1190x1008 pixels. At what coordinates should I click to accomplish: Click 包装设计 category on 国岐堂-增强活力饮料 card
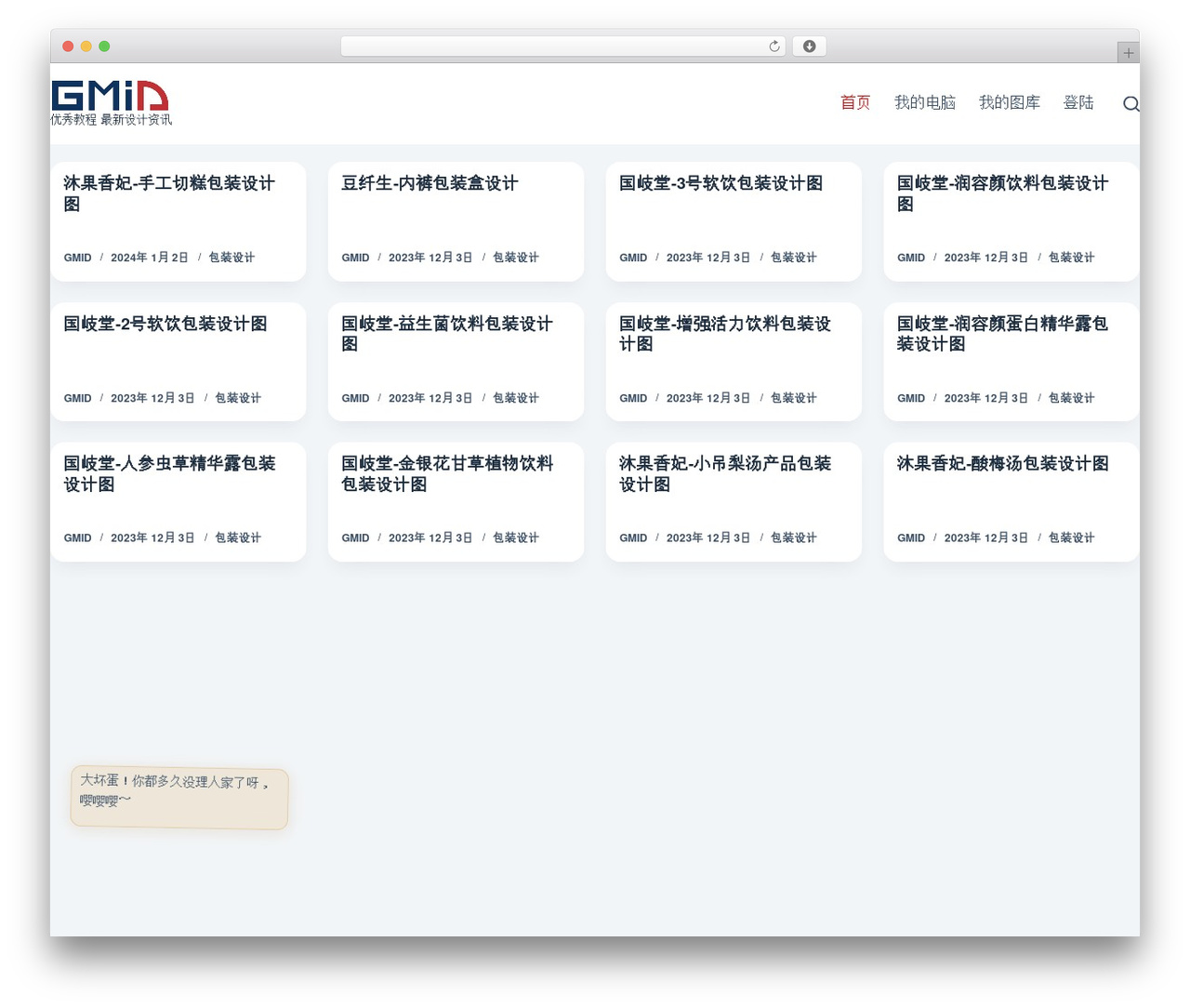pyautogui.click(x=794, y=398)
